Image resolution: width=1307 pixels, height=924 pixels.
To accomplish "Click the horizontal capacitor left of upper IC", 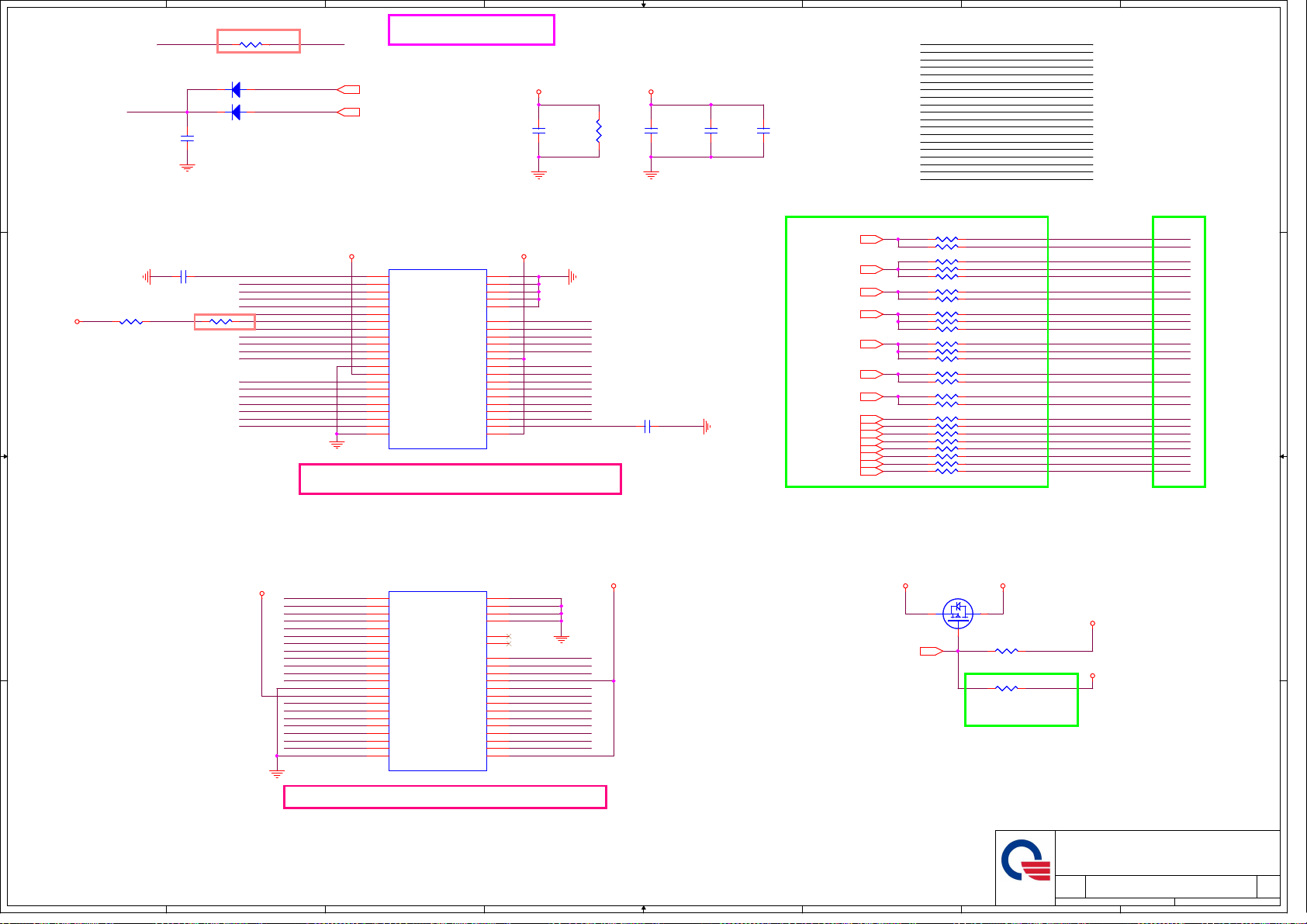I will (183, 276).
